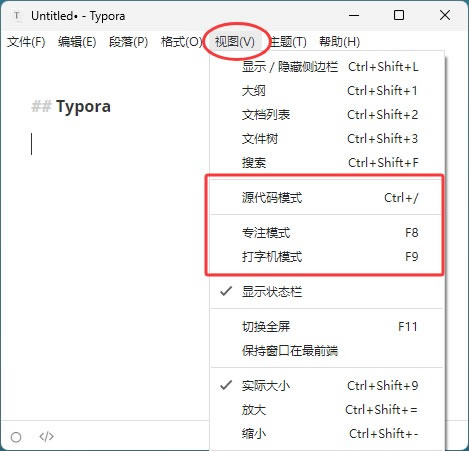Viewport: 469px width, 451px height.
Task: Toggle the 实际大小 checked menu item
Action: tap(327, 386)
